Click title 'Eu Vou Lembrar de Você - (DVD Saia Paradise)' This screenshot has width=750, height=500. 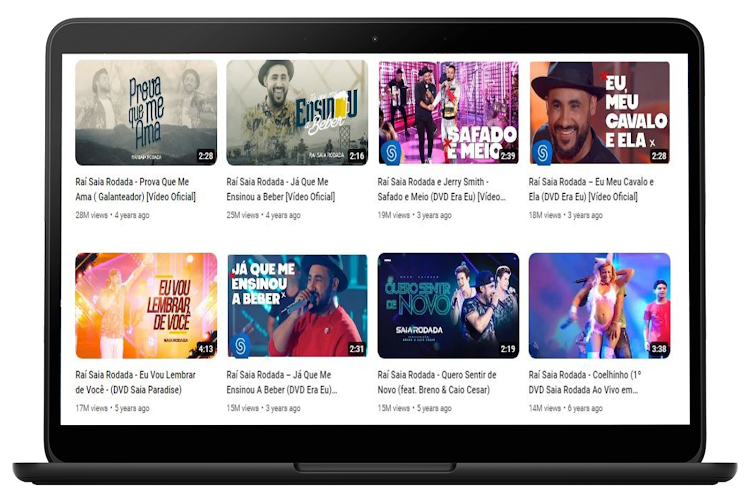click(x=135, y=382)
